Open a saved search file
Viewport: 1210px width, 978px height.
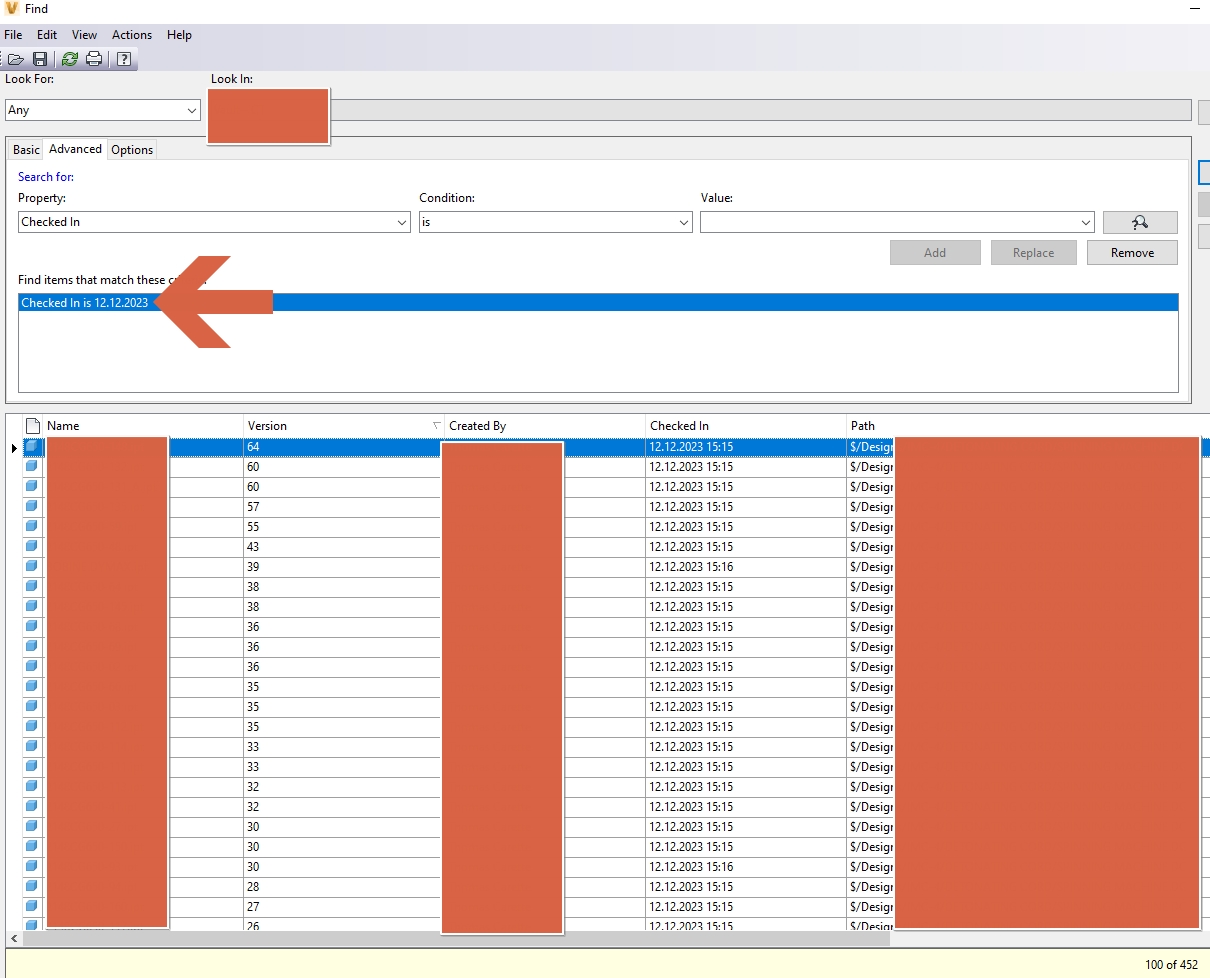[16, 59]
